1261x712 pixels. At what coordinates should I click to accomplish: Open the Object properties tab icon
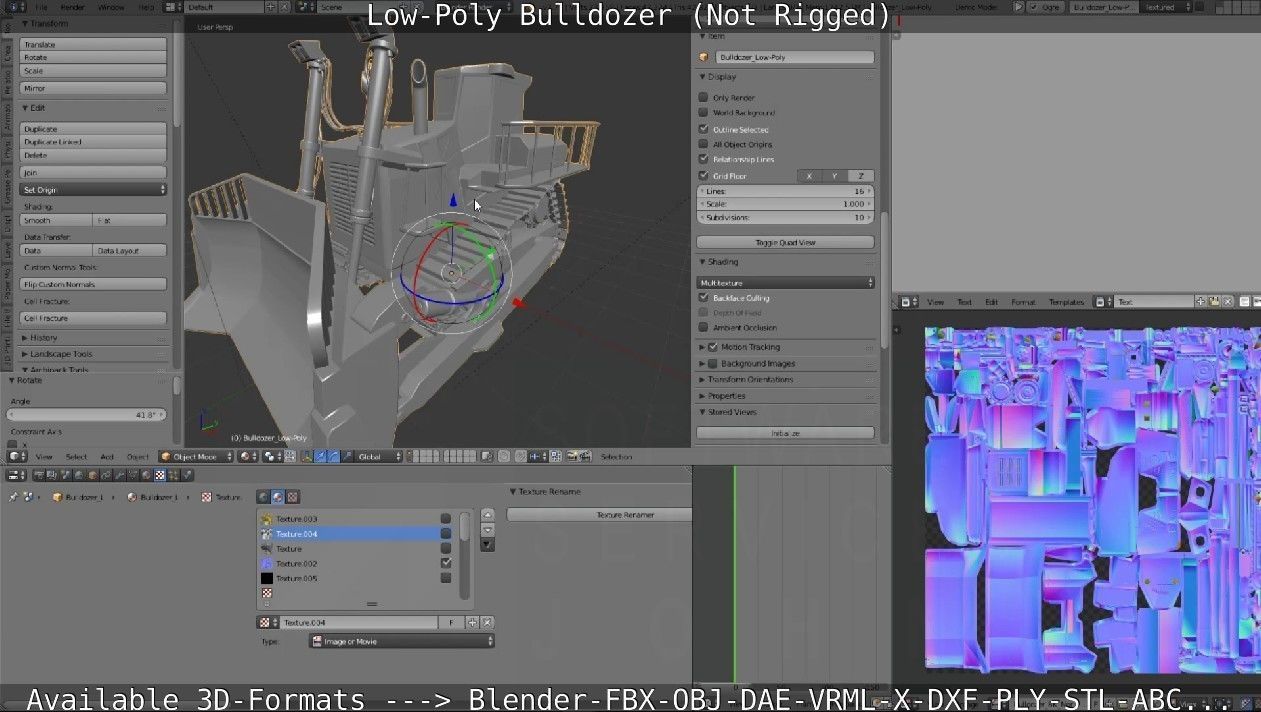click(x=93, y=475)
